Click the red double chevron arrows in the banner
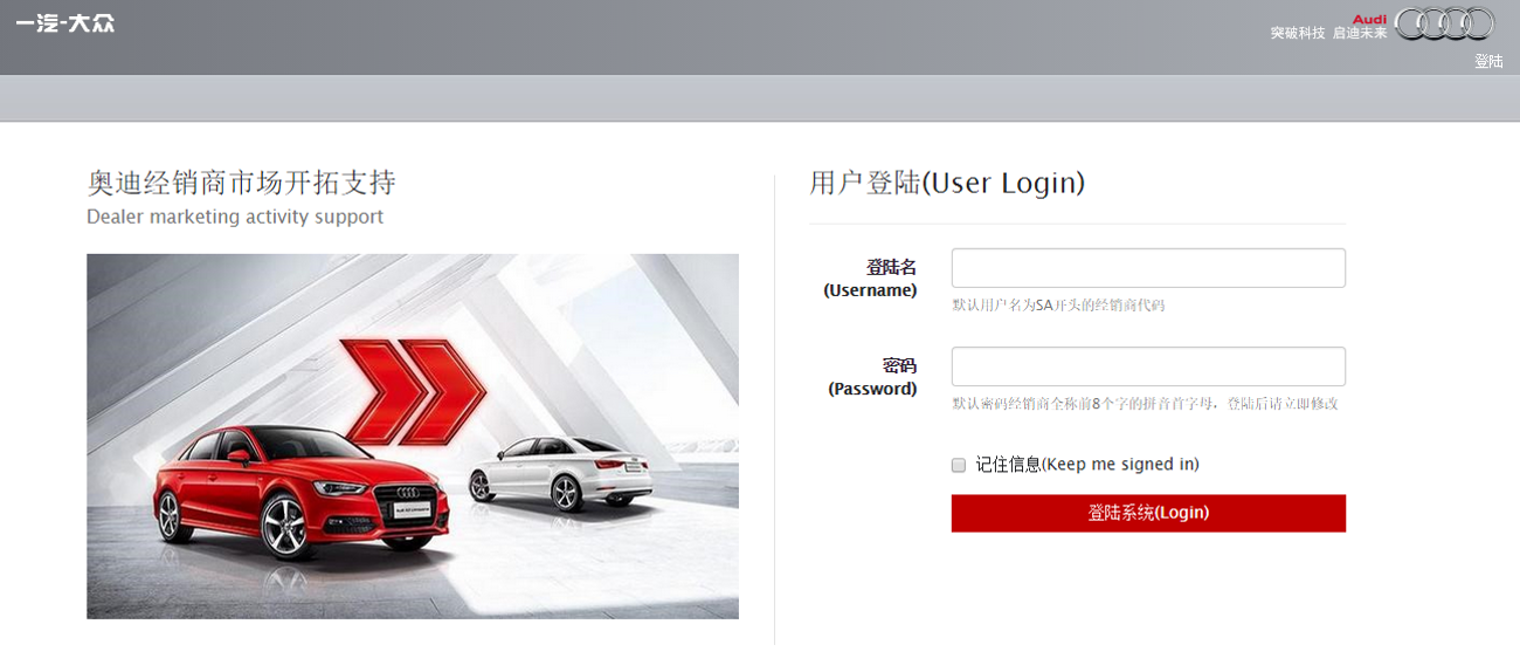Image resolution: width=1520 pixels, height=671 pixels. [x=412, y=391]
